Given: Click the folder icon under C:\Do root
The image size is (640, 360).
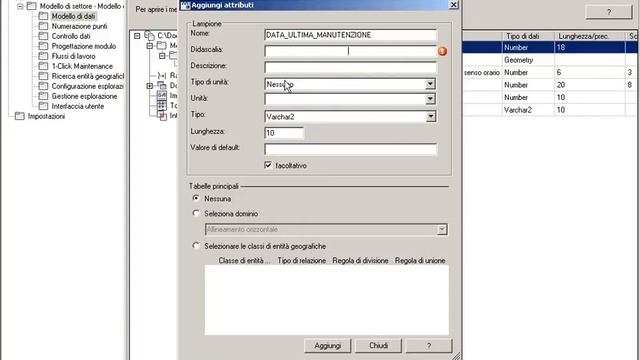Looking at the screenshot, I should (x=162, y=45).
